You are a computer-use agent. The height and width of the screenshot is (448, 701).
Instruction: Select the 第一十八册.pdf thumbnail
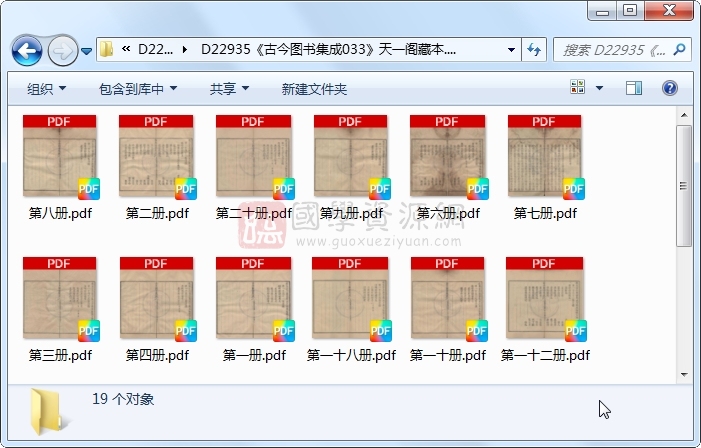click(351, 299)
